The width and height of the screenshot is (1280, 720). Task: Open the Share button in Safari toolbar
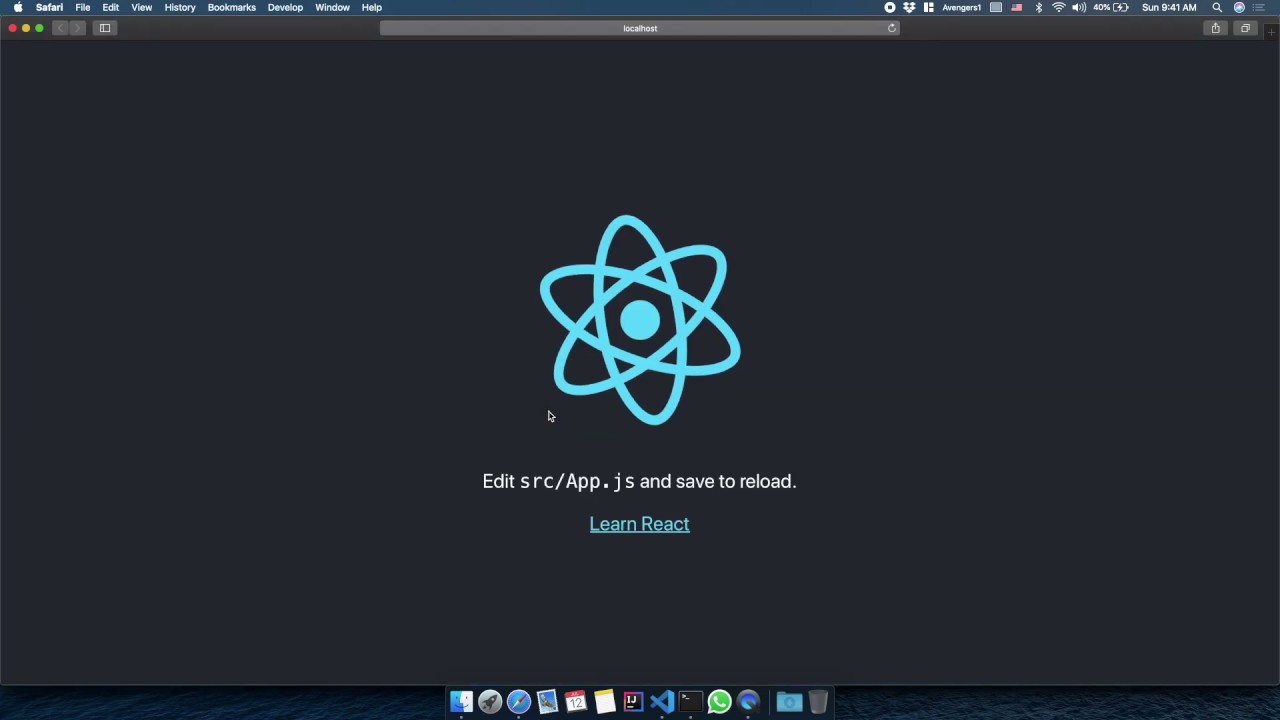click(1216, 28)
